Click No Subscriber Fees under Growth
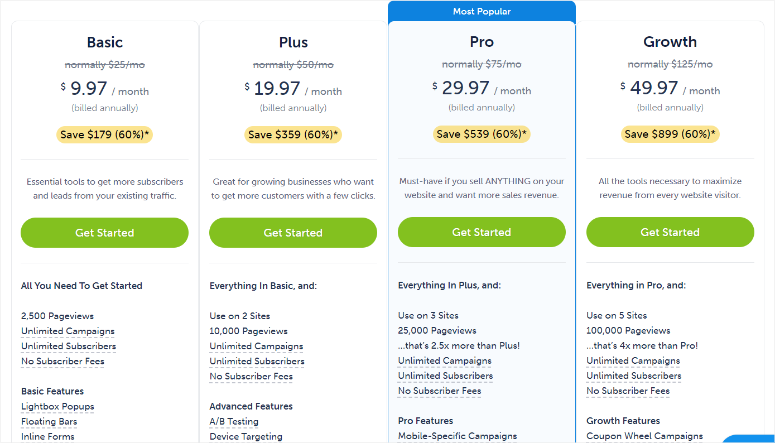This screenshot has width=775, height=443. tap(628, 391)
